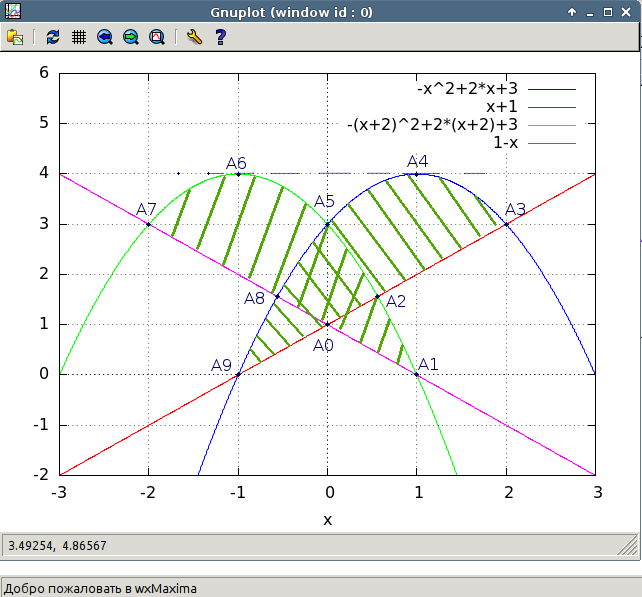The height and width of the screenshot is (597, 642).
Task: Click the shade window up-arrow button
Action: pyautogui.click(x=572, y=12)
